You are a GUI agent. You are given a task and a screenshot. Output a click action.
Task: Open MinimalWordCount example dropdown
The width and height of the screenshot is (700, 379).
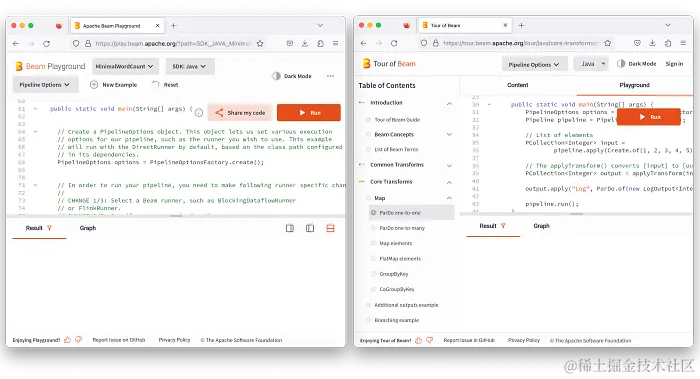click(x=124, y=66)
